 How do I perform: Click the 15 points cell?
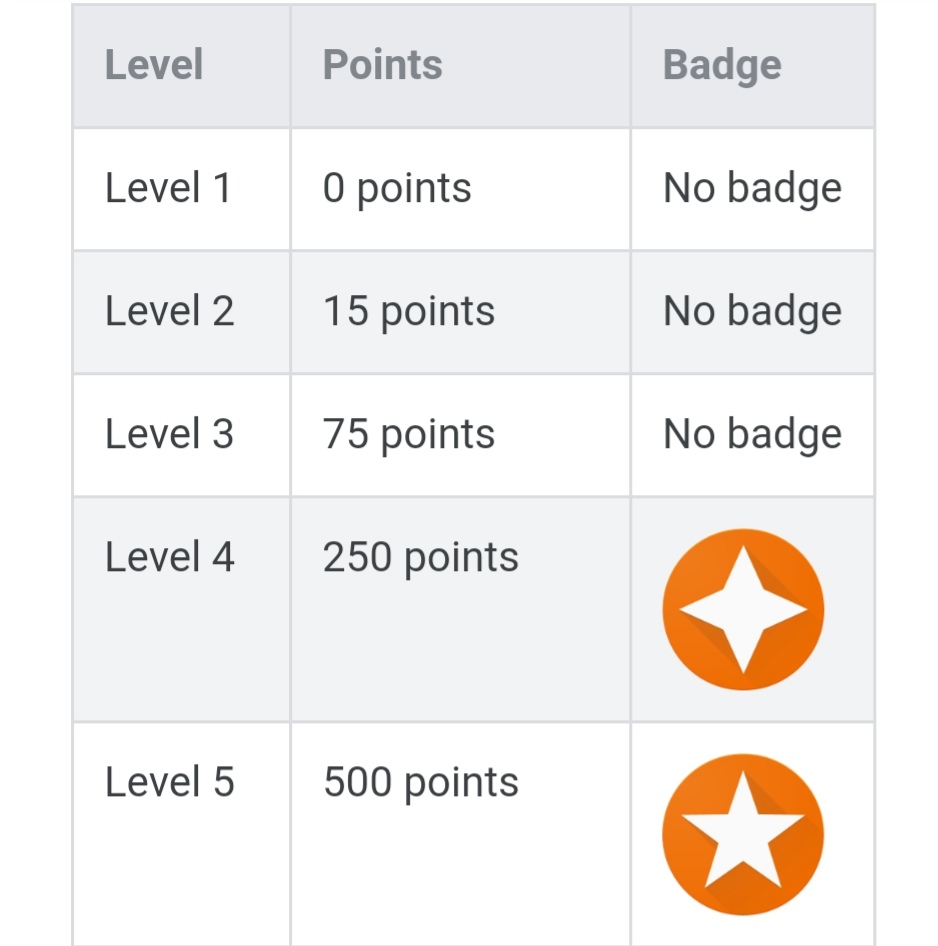pos(460,312)
